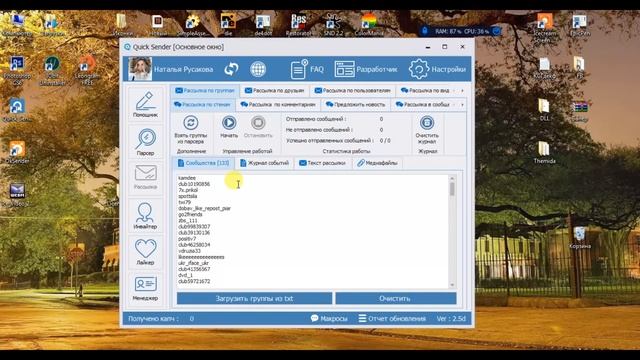
Task: Click the list scroll-up arrow
Action: coord(452,178)
